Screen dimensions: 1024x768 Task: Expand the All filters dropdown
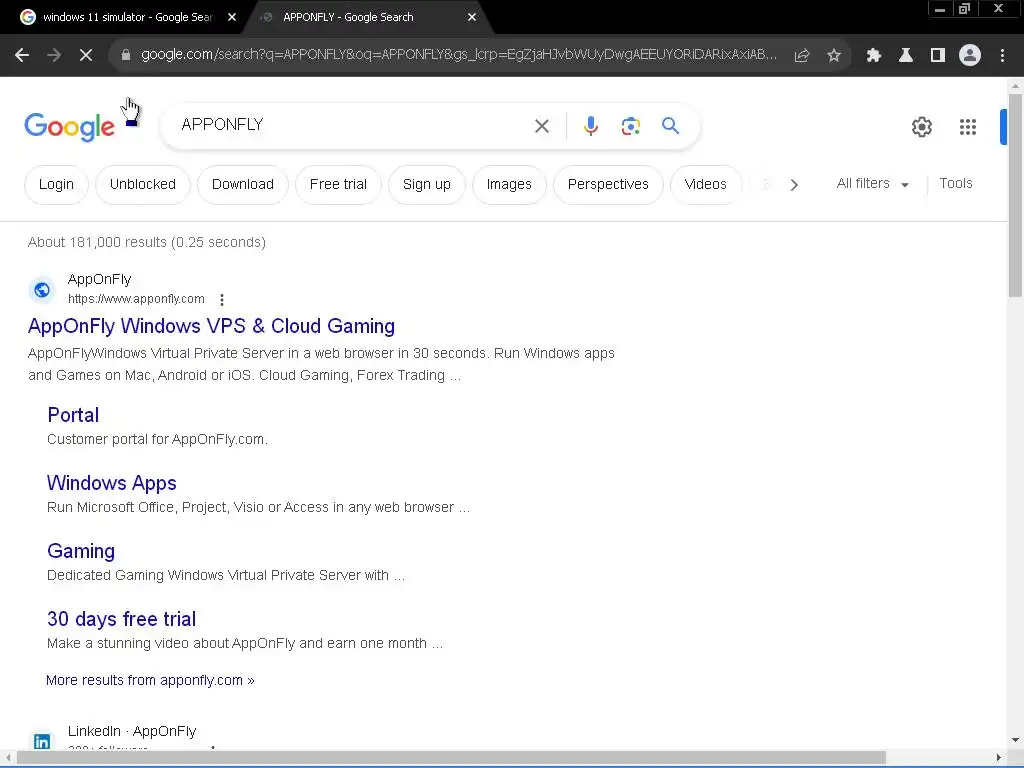(x=873, y=184)
